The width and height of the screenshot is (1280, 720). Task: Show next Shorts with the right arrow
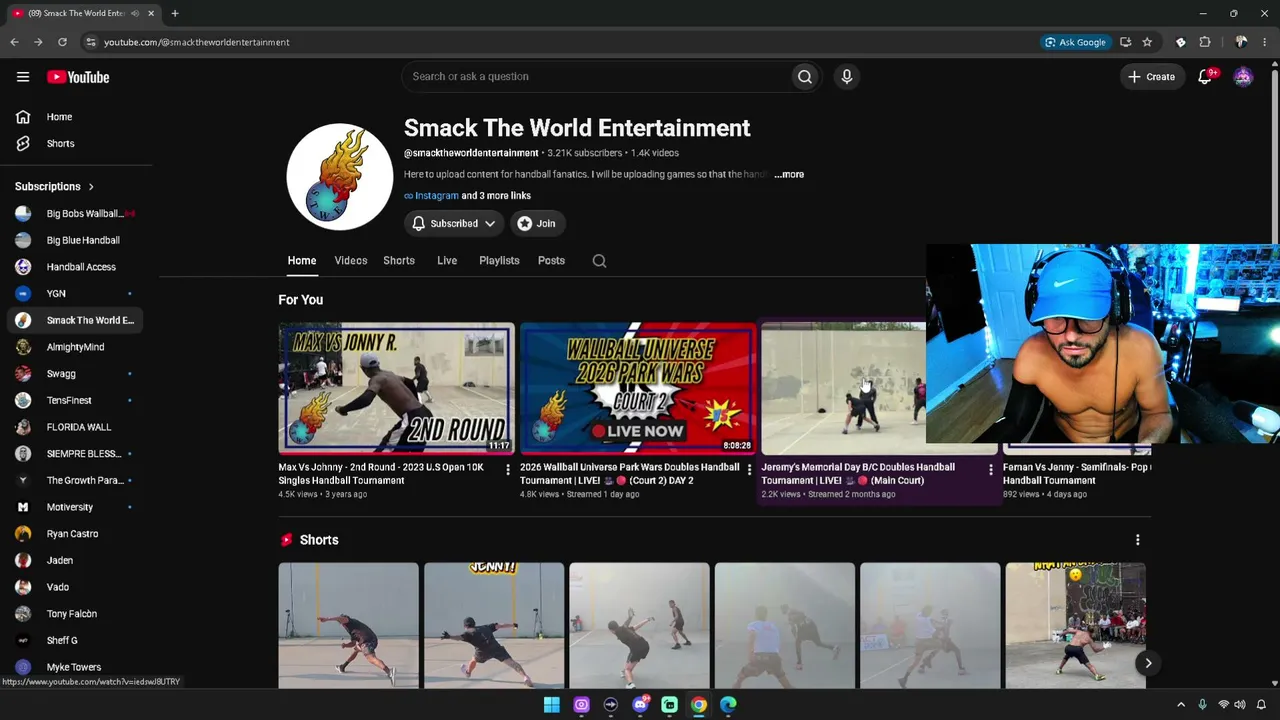(x=1148, y=663)
